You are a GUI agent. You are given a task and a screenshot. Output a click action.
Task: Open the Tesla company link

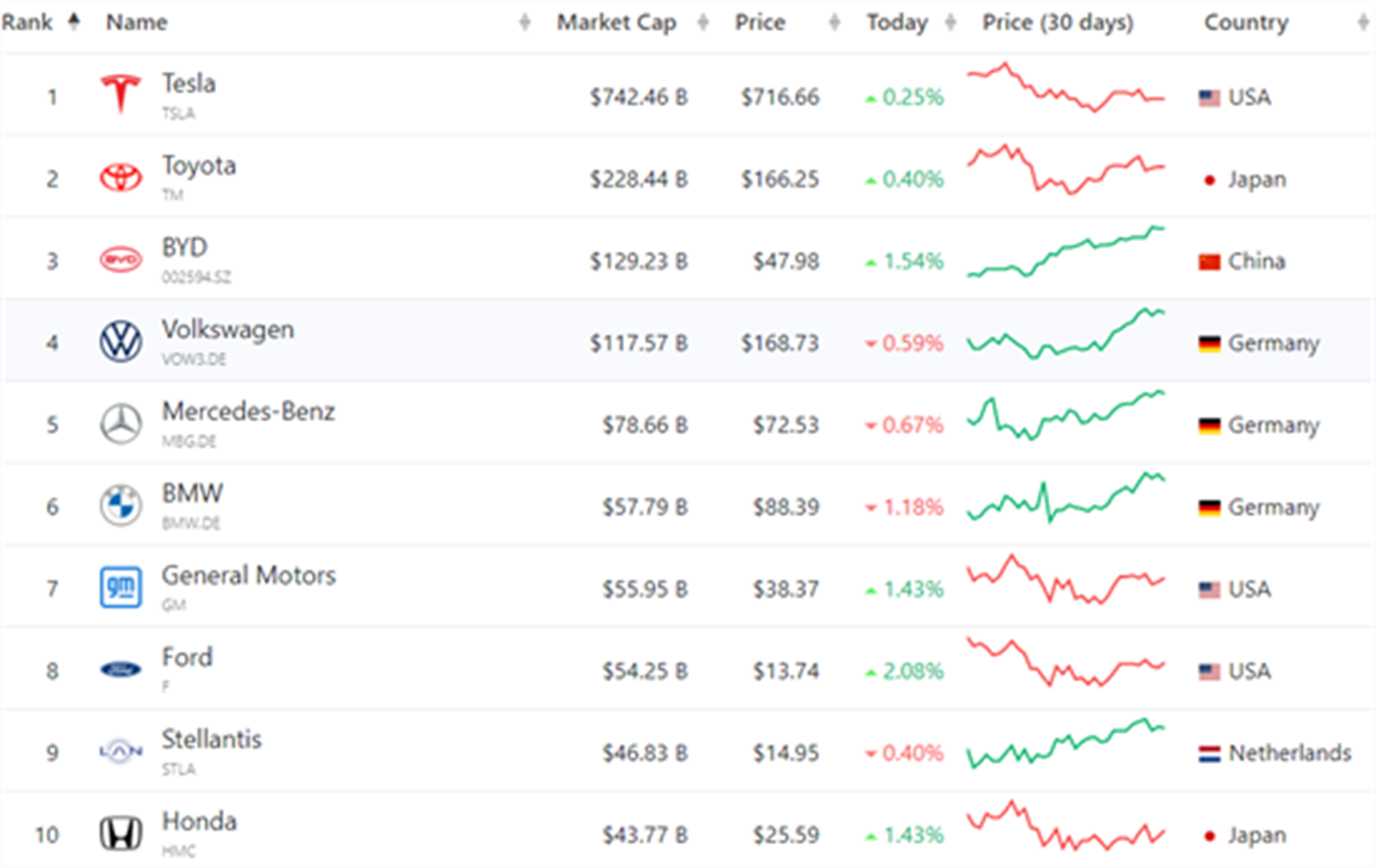tap(188, 83)
